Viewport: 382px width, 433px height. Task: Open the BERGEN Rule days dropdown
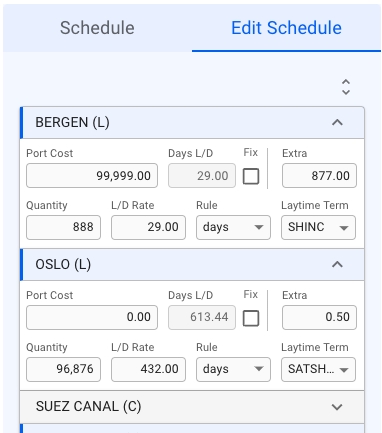[x=233, y=227]
